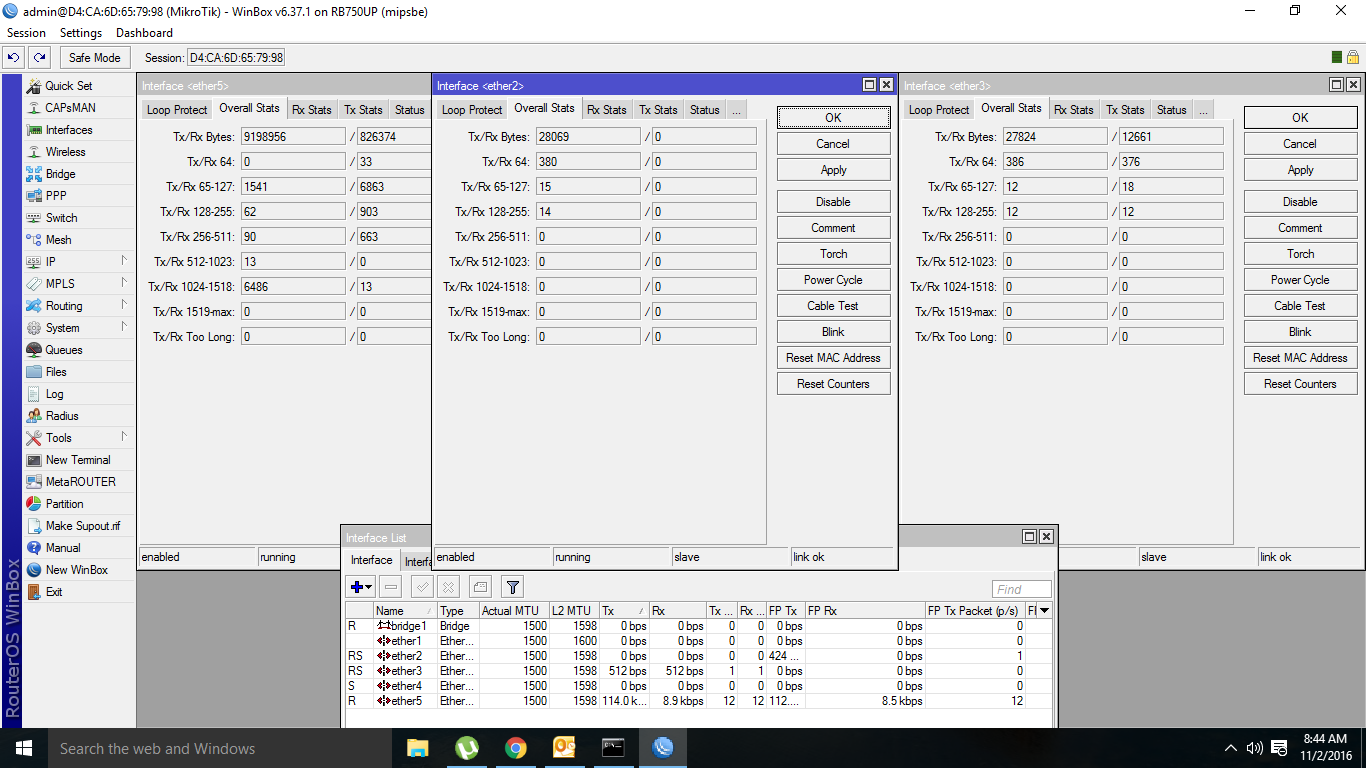The height and width of the screenshot is (768, 1366).
Task: Click the Tx Bytes field in ether2 window
Action: pyautogui.click(x=588, y=137)
